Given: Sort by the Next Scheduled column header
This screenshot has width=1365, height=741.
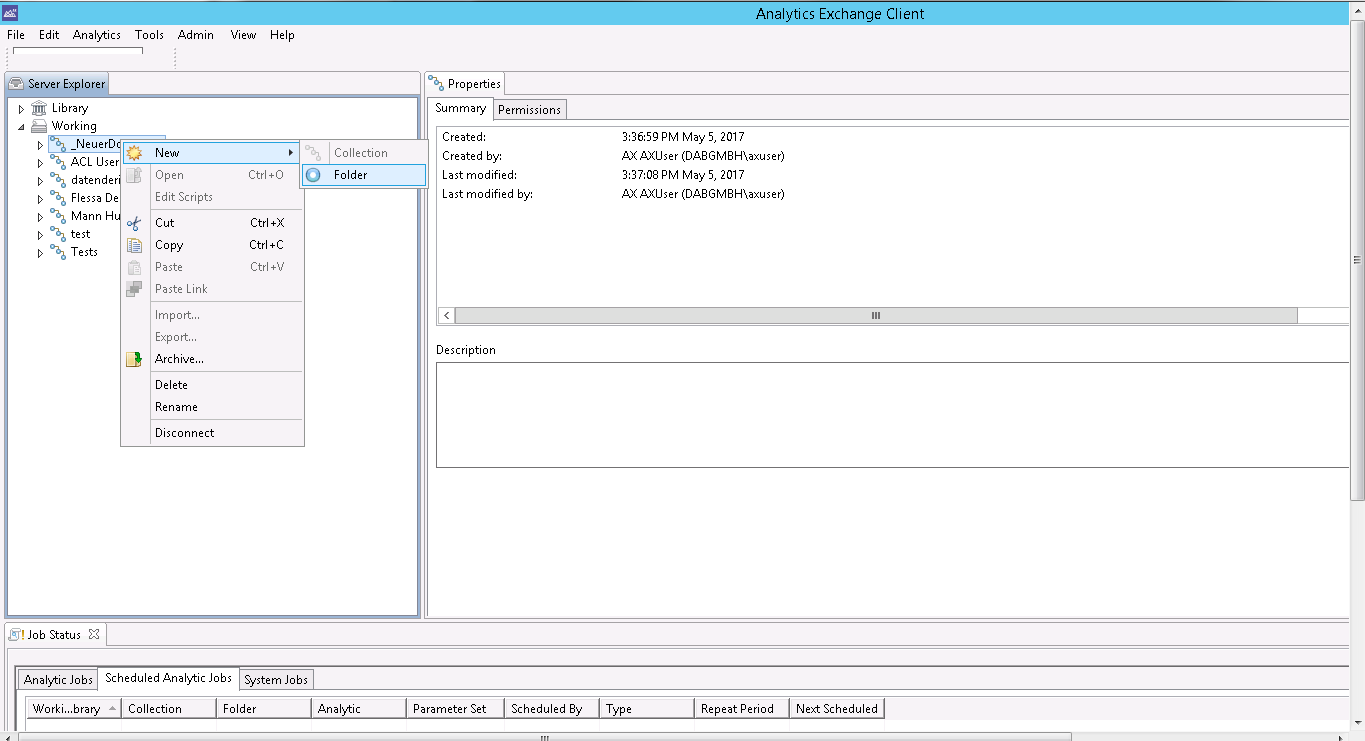Looking at the screenshot, I should tap(836, 709).
